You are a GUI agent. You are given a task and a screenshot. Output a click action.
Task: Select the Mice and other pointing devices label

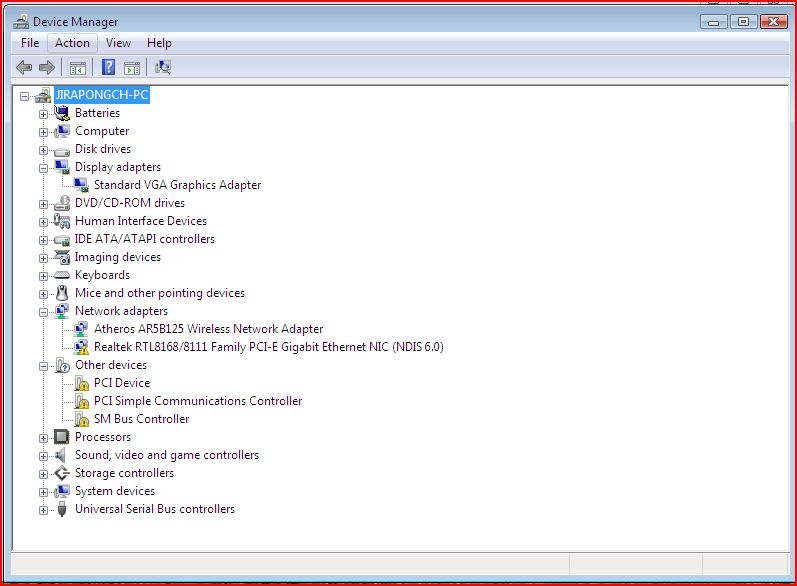(x=160, y=293)
